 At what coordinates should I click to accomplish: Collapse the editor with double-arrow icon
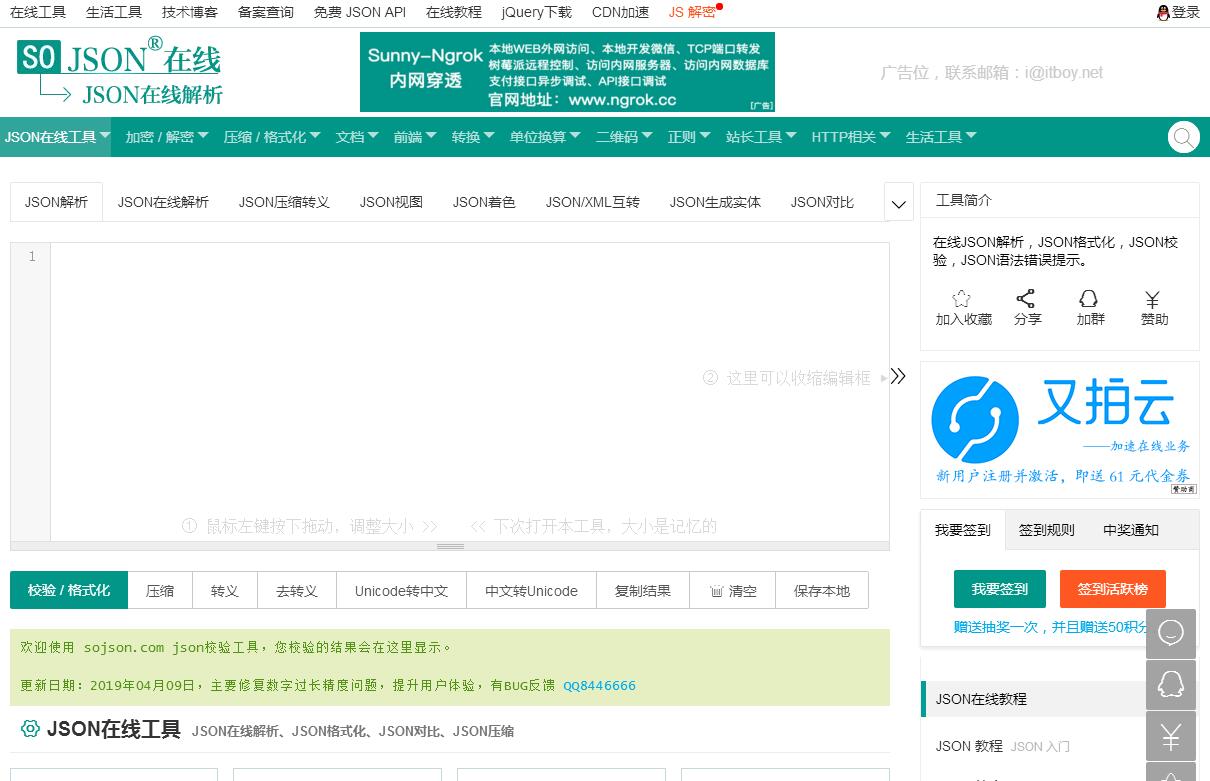click(x=898, y=377)
